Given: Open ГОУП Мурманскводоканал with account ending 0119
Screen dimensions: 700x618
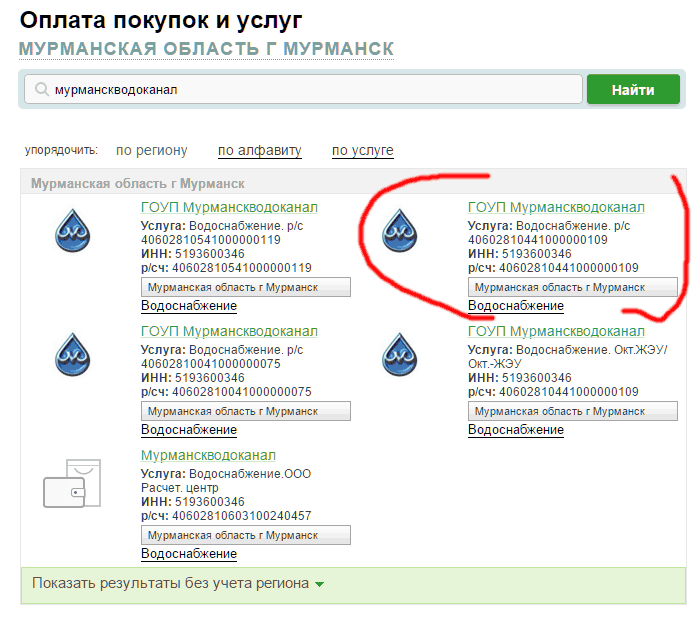Looking at the screenshot, I should click(x=229, y=208).
